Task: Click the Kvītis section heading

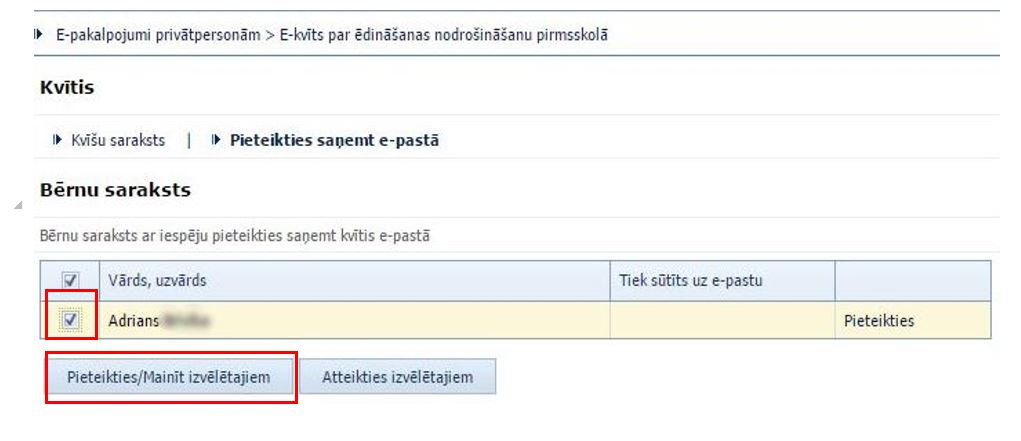Action: 67,87
